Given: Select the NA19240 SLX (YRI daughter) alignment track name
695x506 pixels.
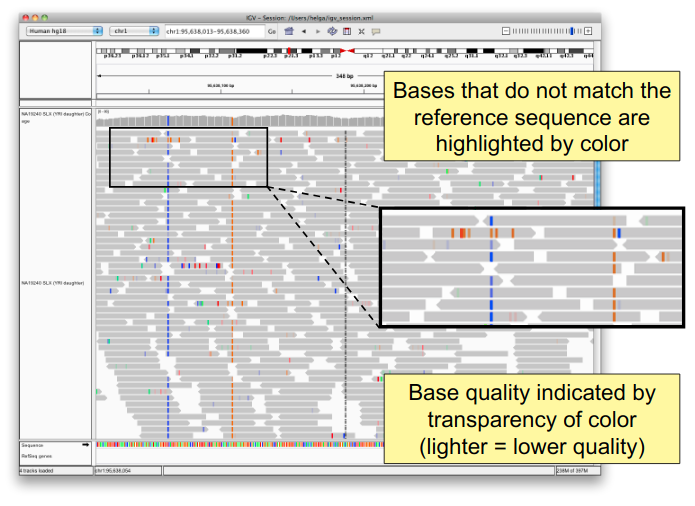Looking at the screenshot, I should tap(53, 283).
